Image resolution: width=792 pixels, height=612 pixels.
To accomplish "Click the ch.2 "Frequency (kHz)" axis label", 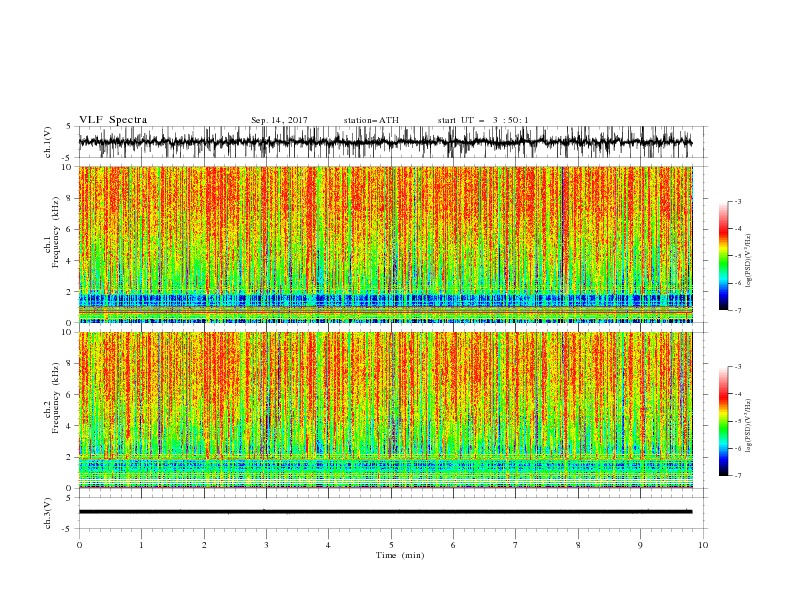I will [x=56, y=398].
